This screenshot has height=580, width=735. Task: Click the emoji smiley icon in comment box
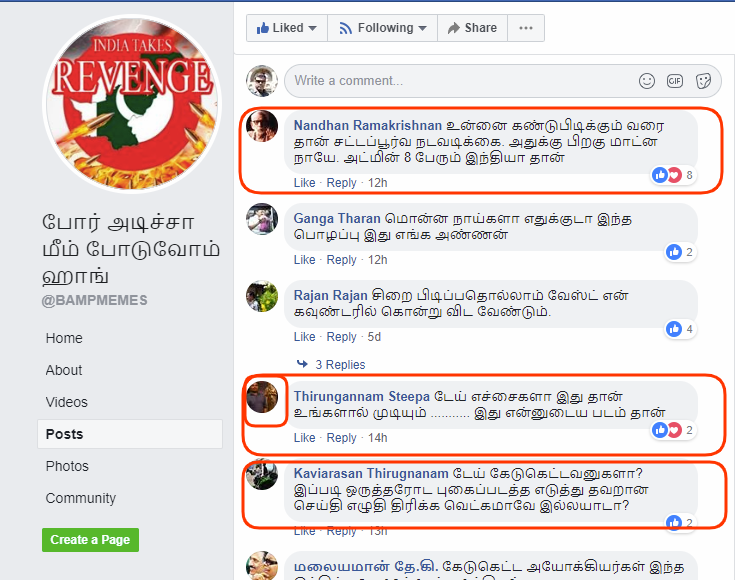[x=646, y=81]
